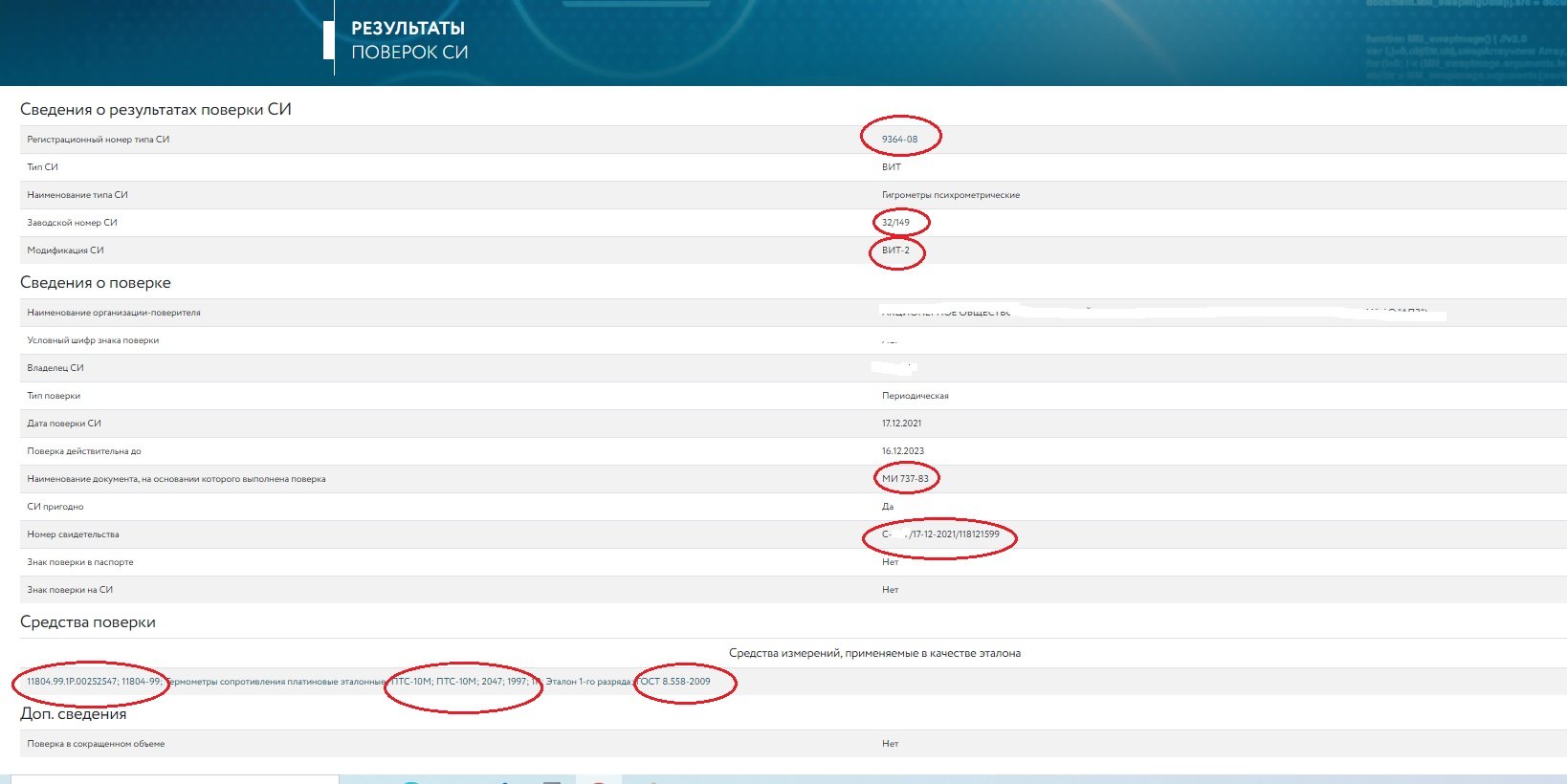Click ГОСТ 8.558-2009 in etalon row
The height and width of the screenshot is (784, 1567).
[674, 682]
